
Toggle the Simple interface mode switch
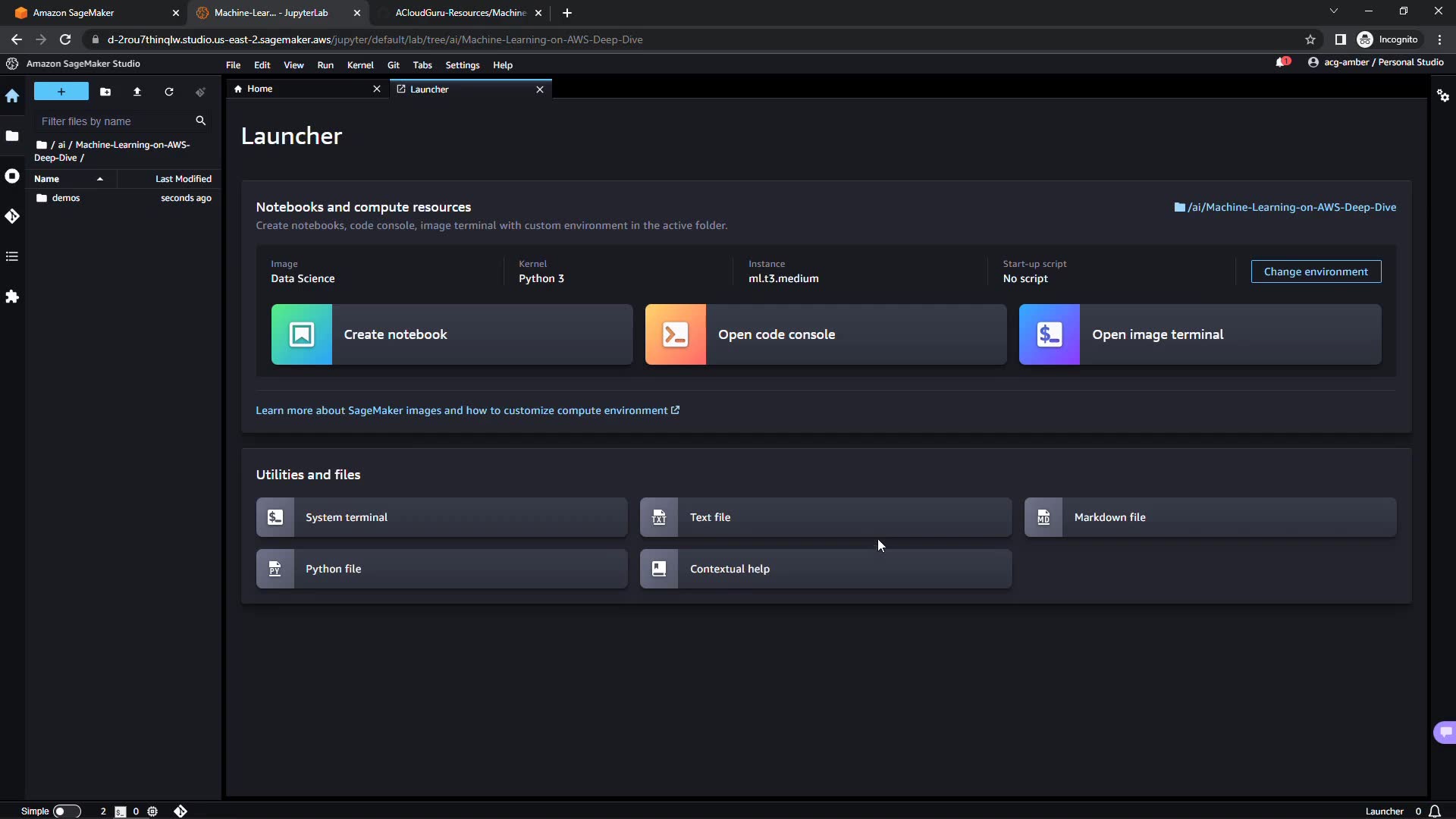(66, 811)
